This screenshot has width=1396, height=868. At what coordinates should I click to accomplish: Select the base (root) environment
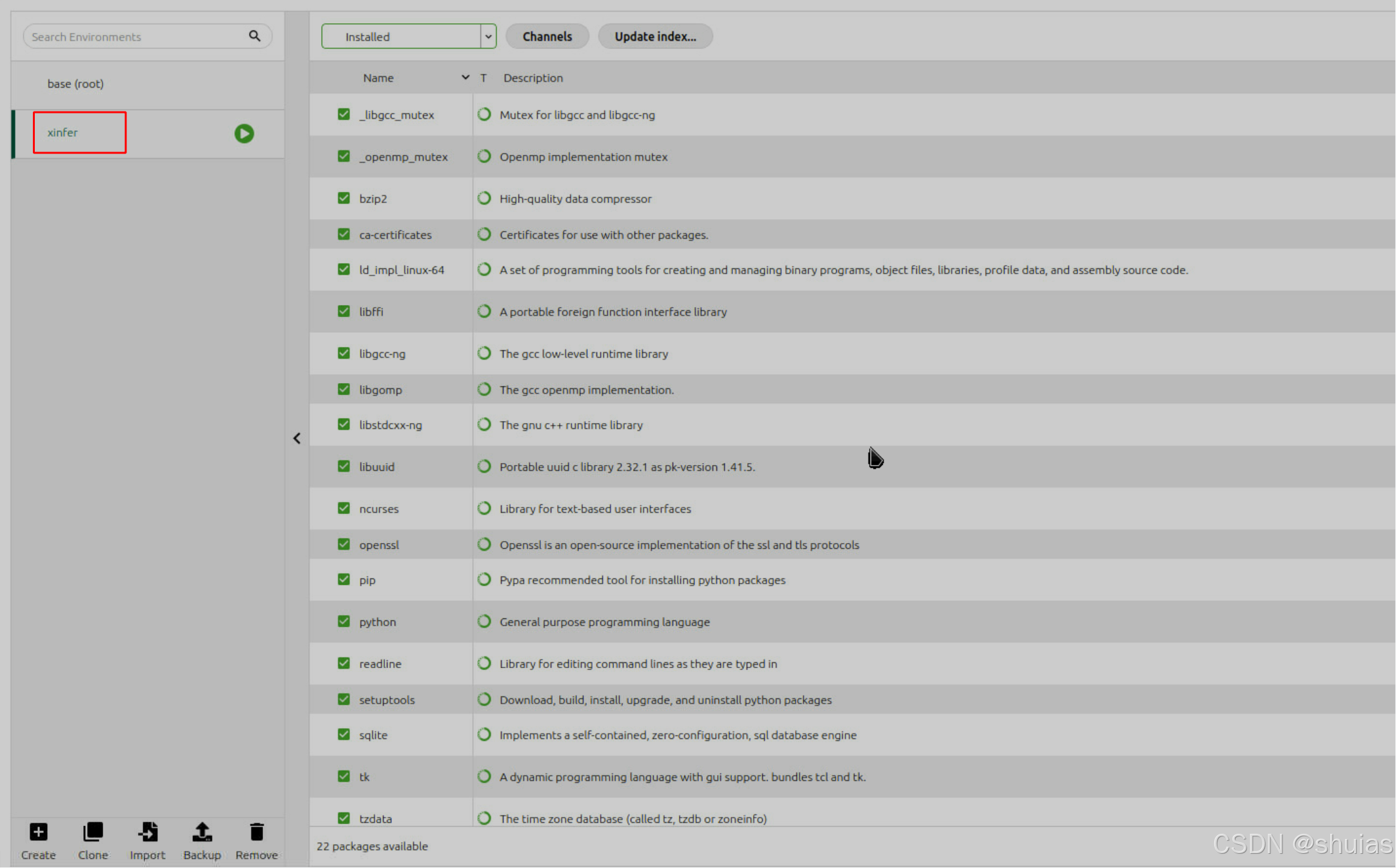[x=75, y=84]
